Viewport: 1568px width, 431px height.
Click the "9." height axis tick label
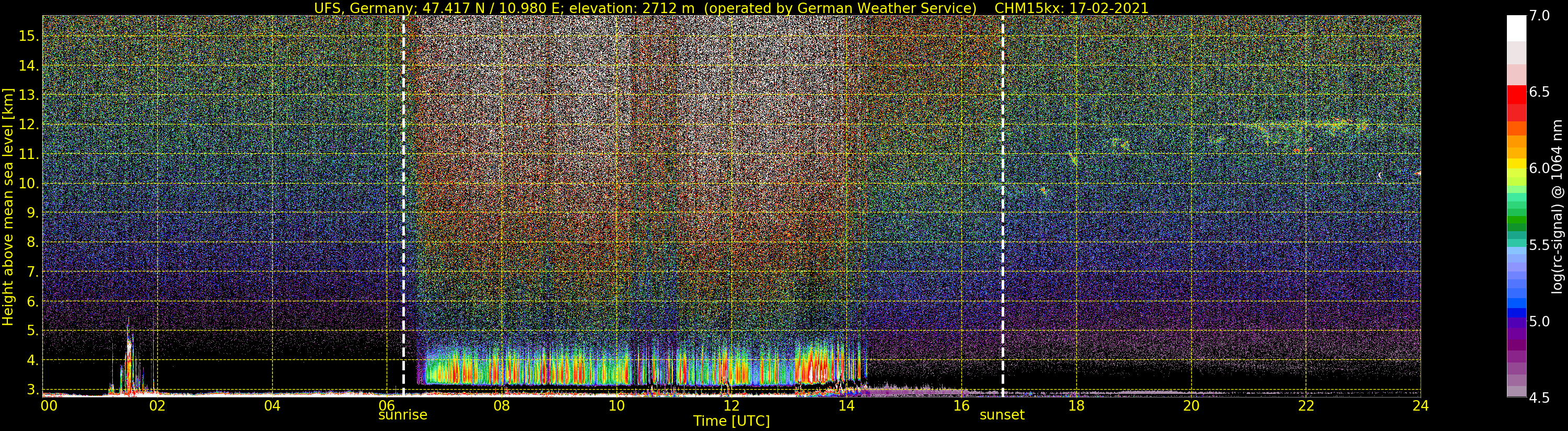tap(32, 213)
